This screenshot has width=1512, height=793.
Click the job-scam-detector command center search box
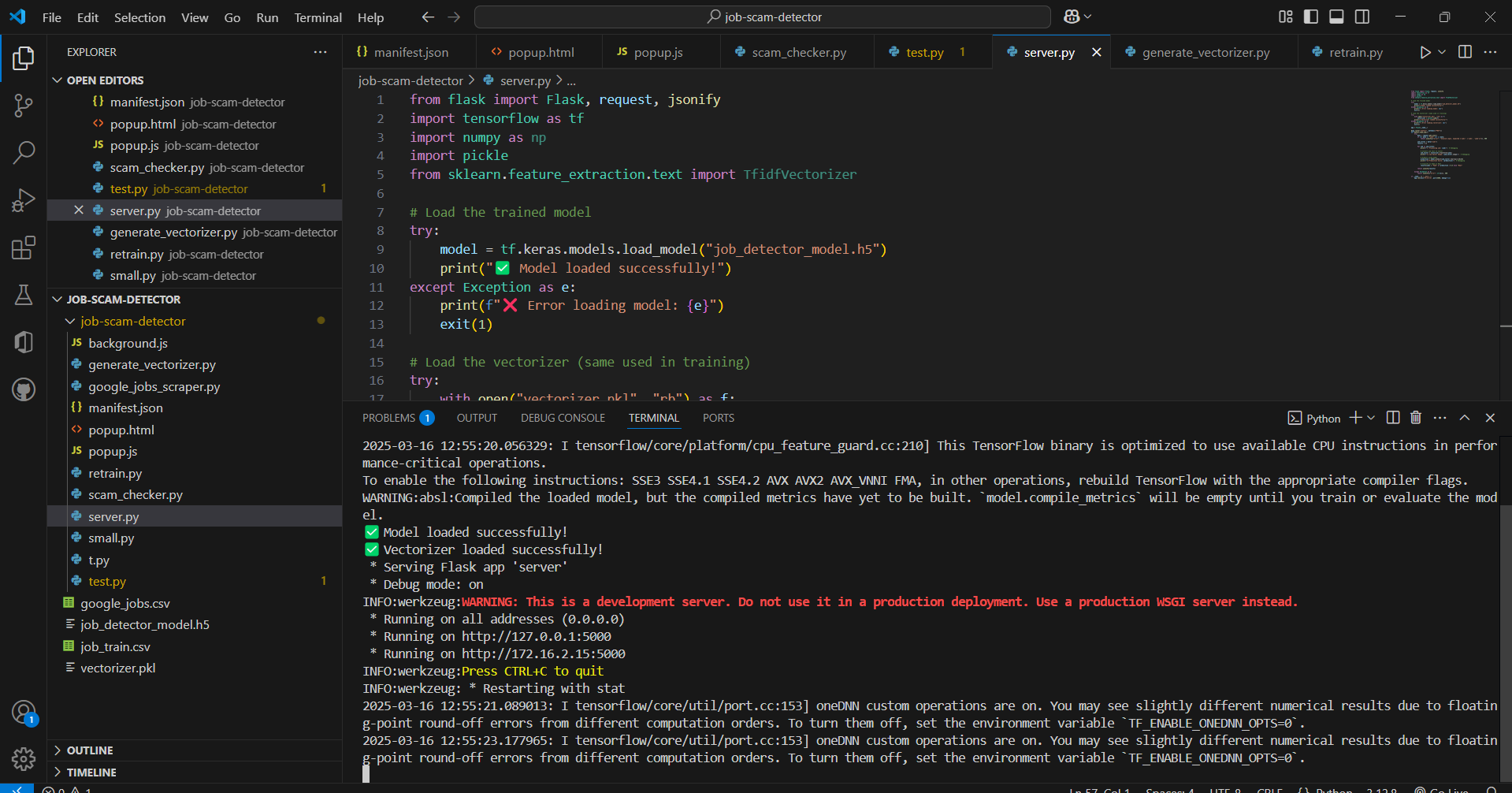click(x=762, y=17)
